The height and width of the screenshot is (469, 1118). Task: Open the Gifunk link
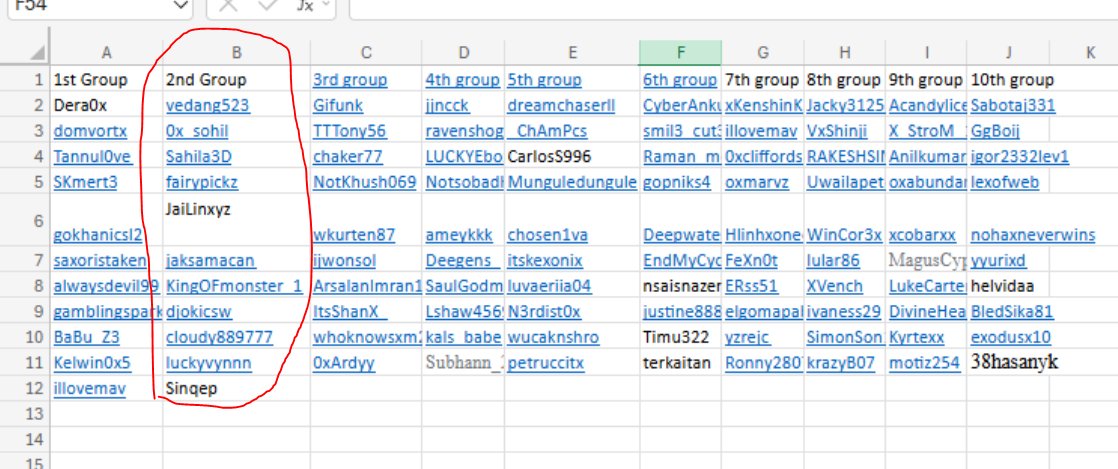point(337,105)
